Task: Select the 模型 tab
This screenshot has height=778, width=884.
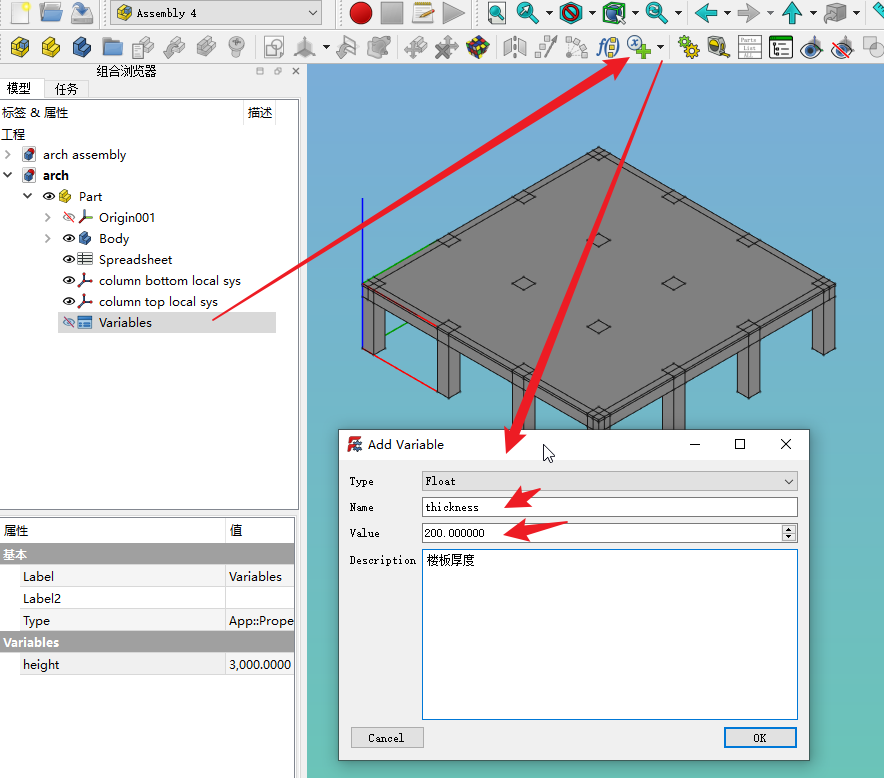Action: [x=19, y=89]
